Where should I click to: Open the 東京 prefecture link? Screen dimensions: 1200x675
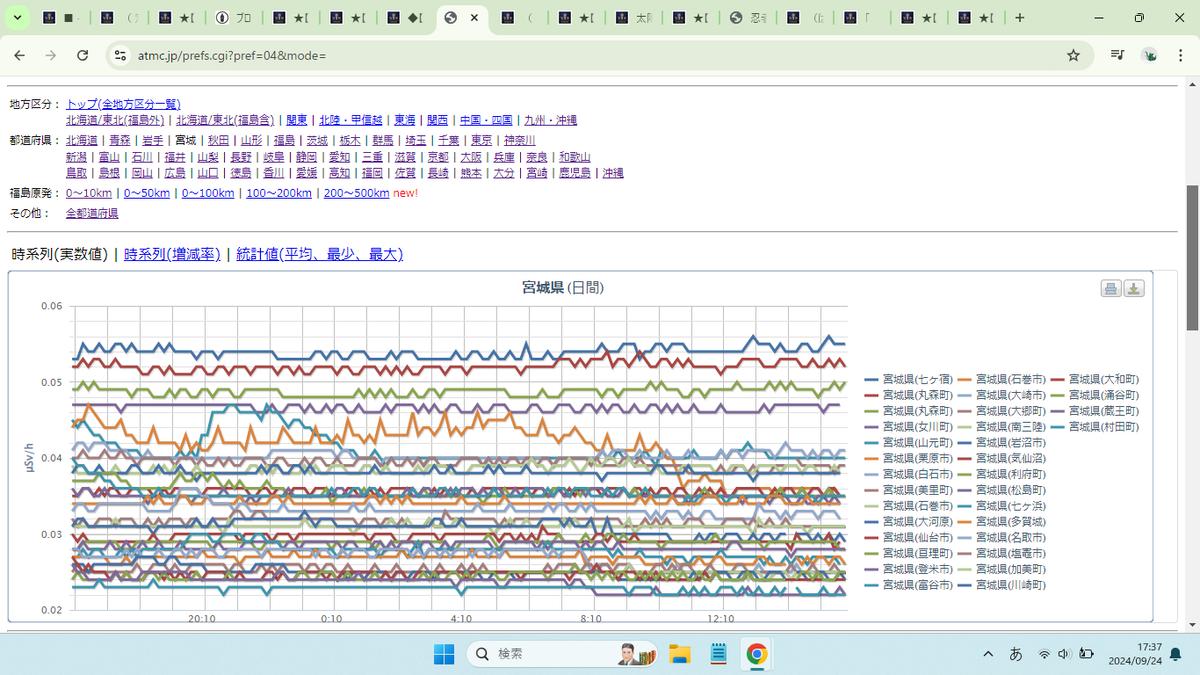pyautogui.click(x=481, y=141)
